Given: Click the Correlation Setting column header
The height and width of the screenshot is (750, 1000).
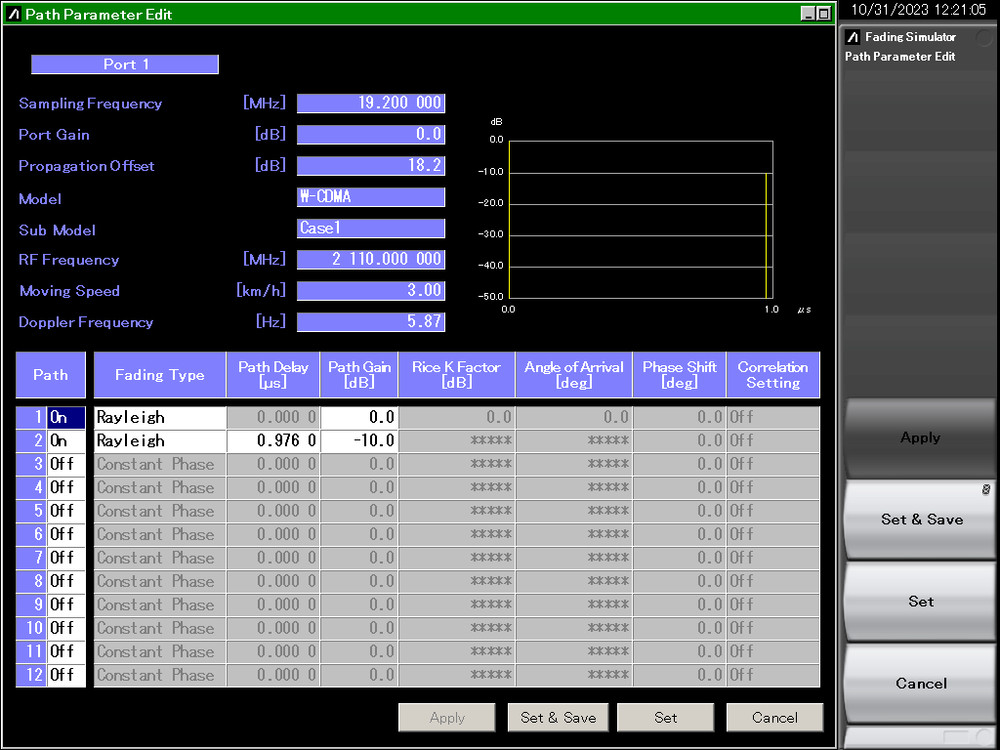Looking at the screenshot, I should [773, 375].
